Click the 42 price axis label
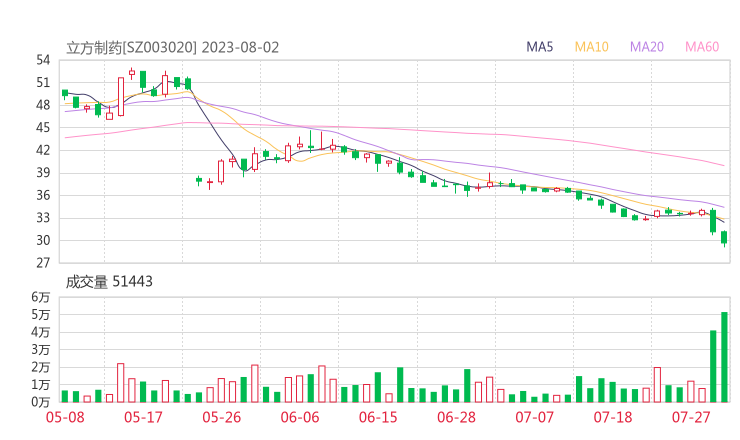 click(x=43, y=150)
